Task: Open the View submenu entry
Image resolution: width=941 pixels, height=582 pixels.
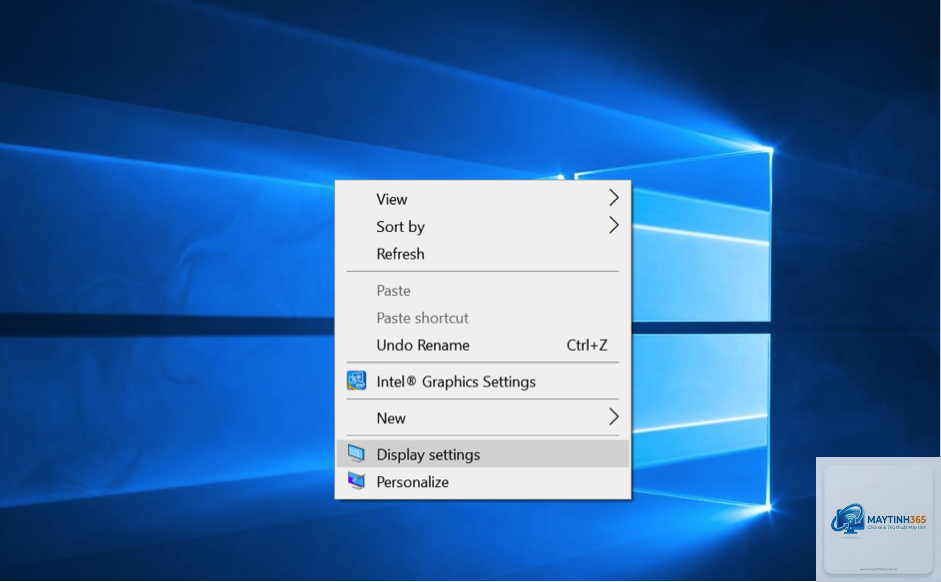Action: [x=483, y=199]
